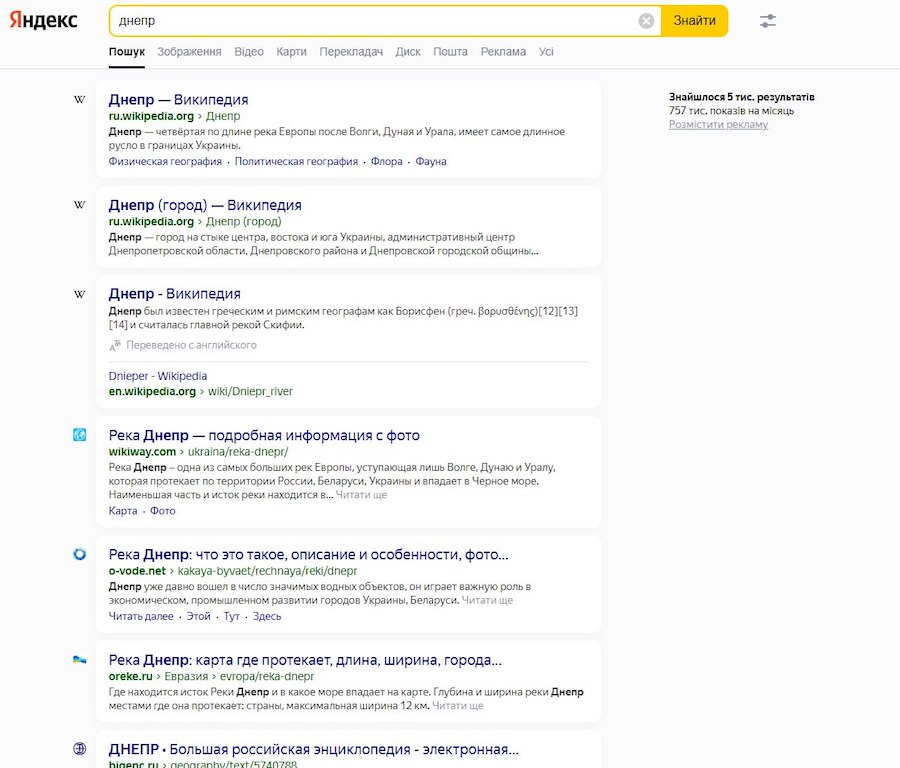Open search settings sliders icon
This screenshot has height=768, width=900.
click(768, 21)
